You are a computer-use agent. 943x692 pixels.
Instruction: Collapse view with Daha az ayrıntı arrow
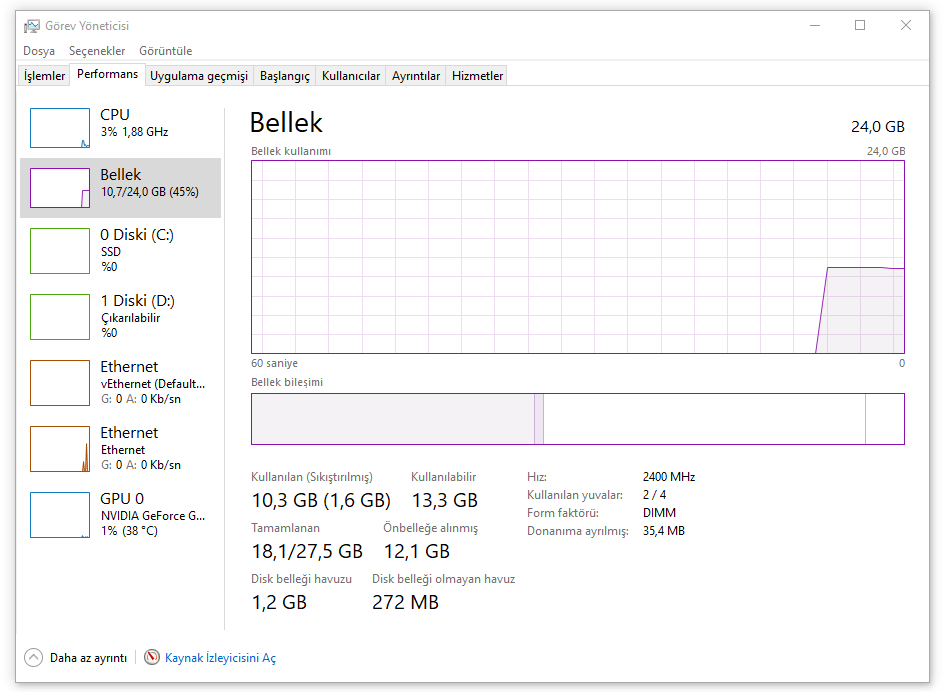pos(34,658)
